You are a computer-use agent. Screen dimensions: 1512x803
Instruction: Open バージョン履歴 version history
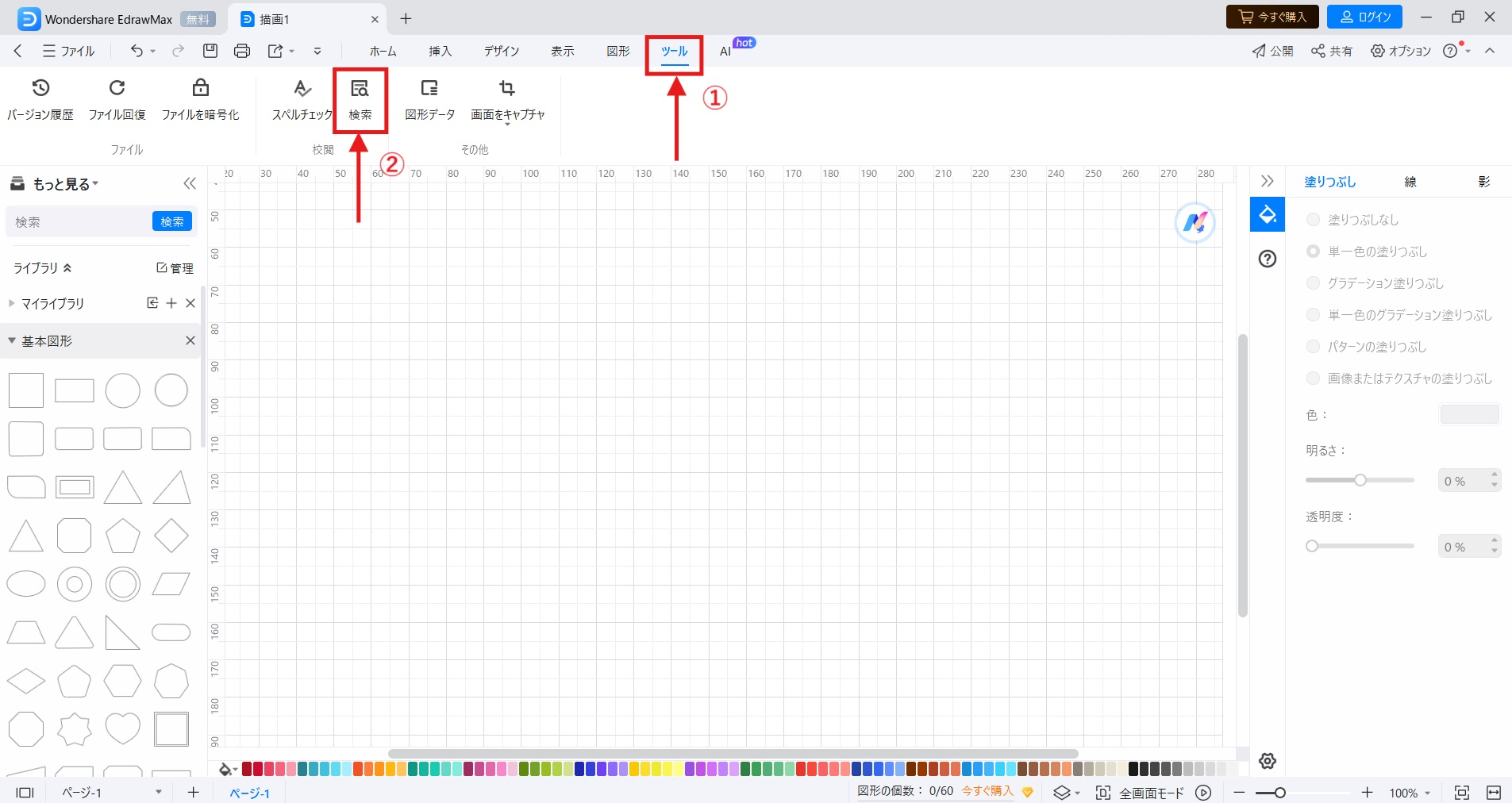(40, 99)
